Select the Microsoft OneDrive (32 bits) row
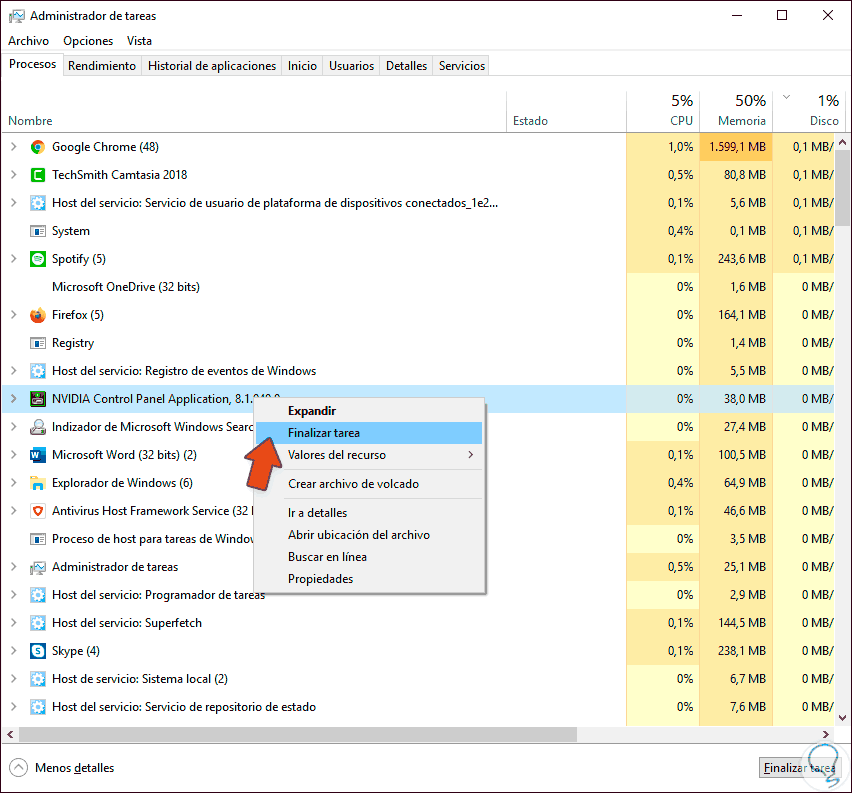The height and width of the screenshot is (793, 852). pyautogui.click(x=417, y=287)
